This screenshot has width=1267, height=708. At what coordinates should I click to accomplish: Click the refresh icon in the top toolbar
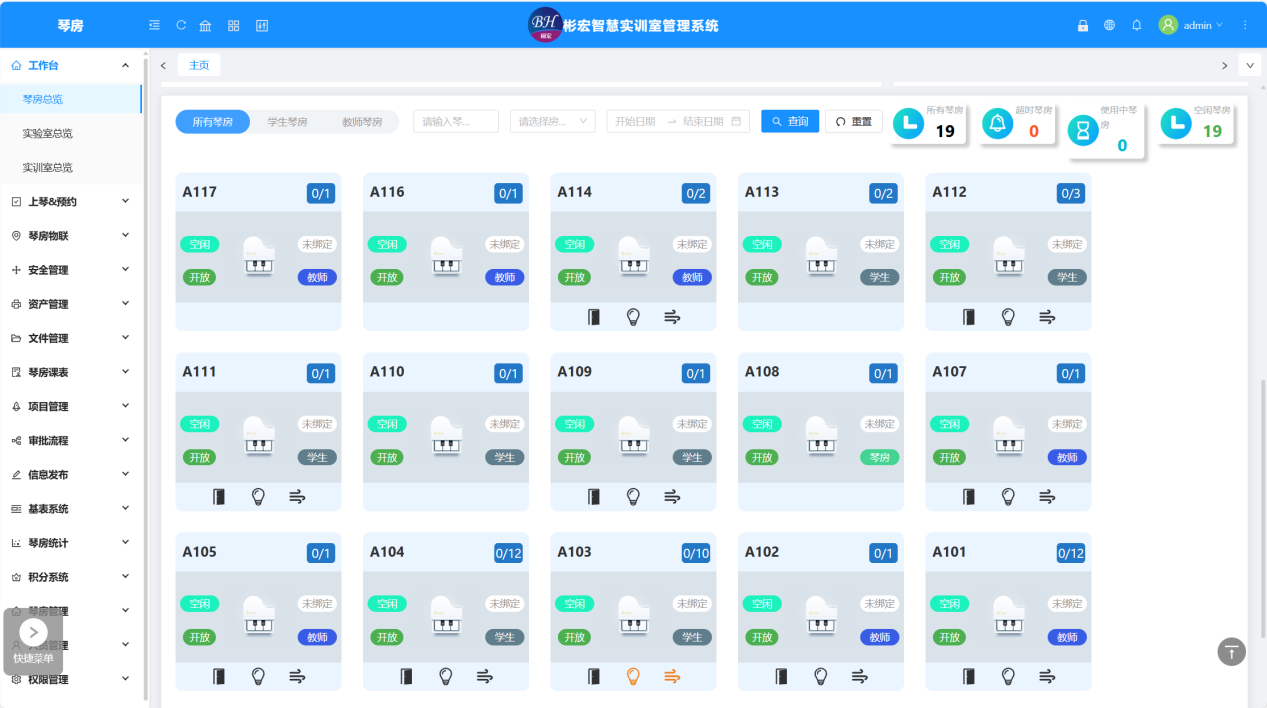coord(181,25)
